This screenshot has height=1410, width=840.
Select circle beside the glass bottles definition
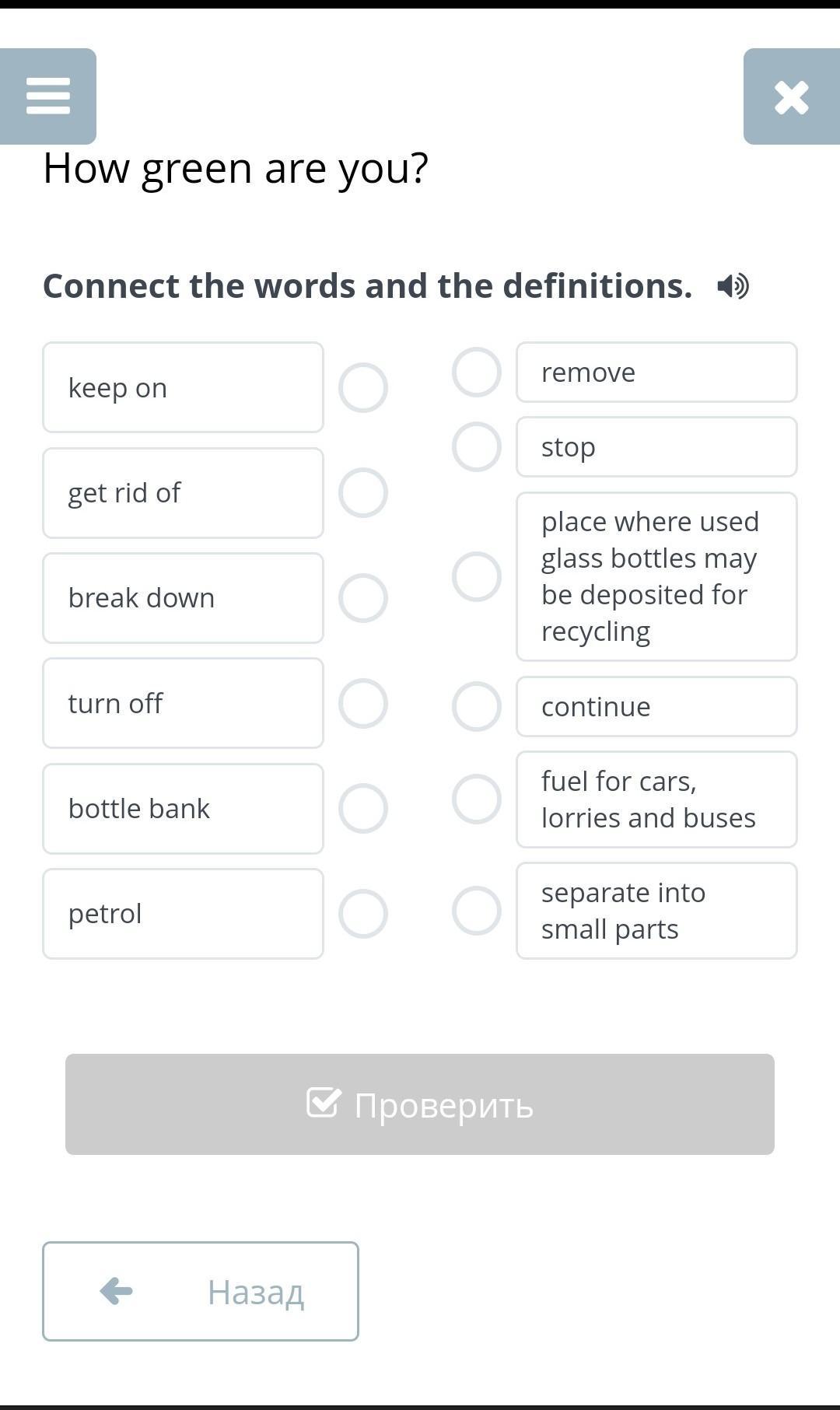pyautogui.click(x=477, y=577)
